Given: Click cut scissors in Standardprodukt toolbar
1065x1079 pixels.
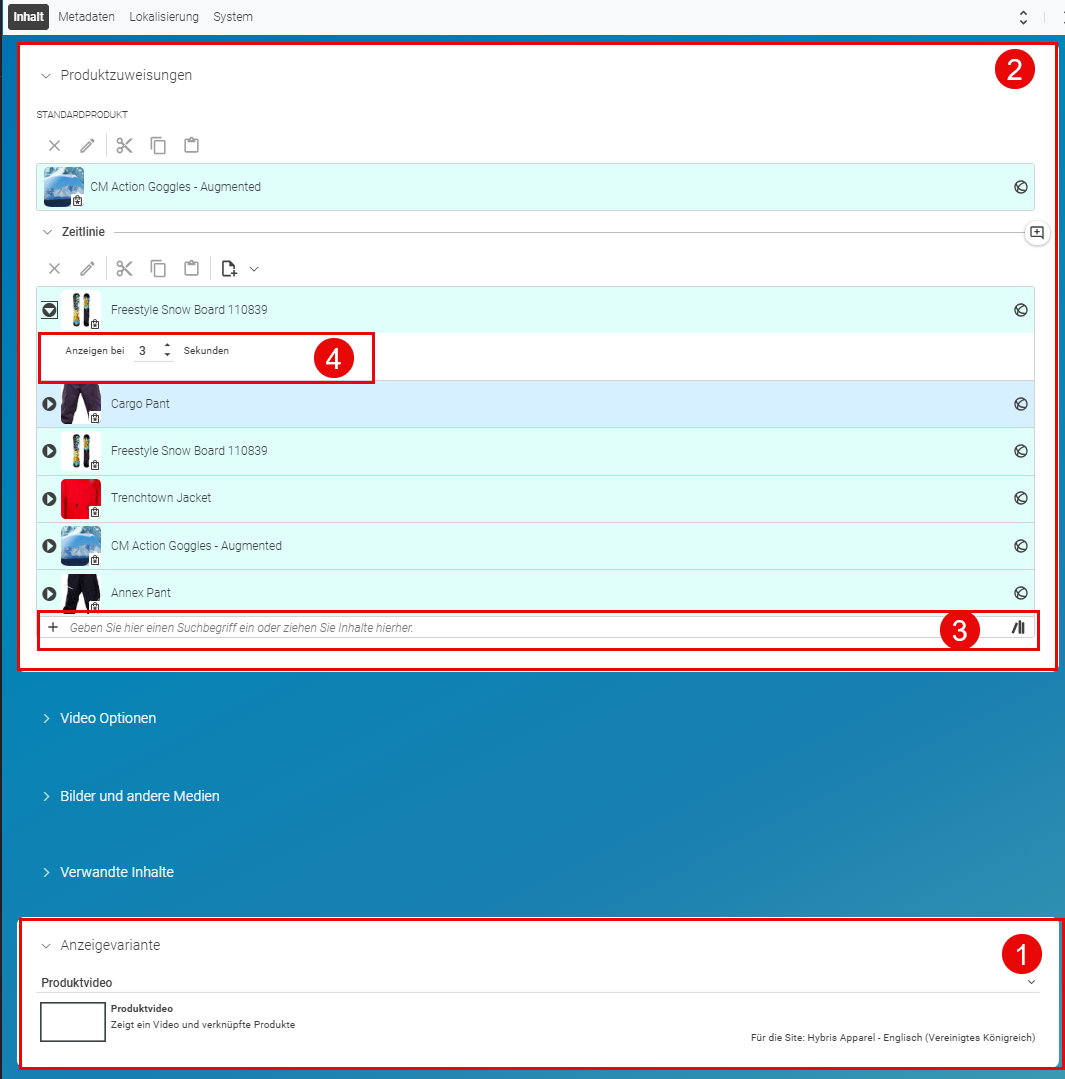Looking at the screenshot, I should pos(125,145).
